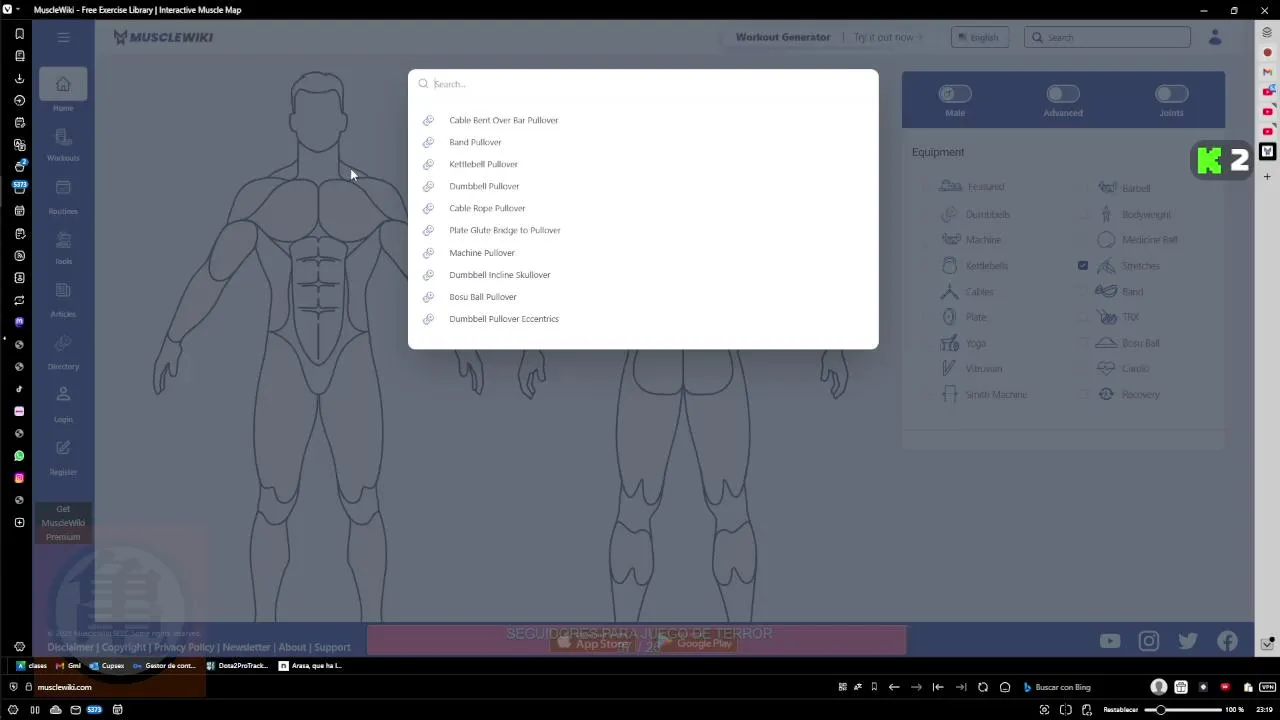Open the Directory section in sidebar
This screenshot has height=720, width=1280.
coord(63,352)
